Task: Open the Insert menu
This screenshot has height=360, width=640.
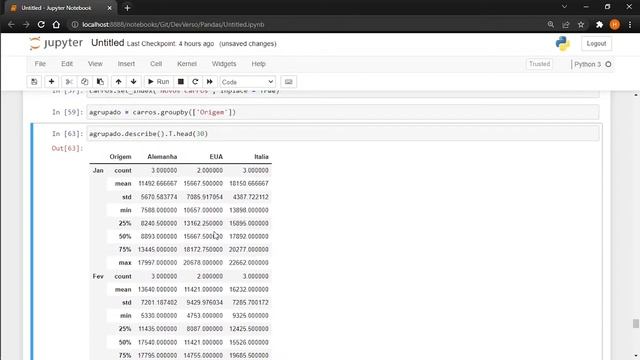Action: pyautogui.click(x=126, y=64)
